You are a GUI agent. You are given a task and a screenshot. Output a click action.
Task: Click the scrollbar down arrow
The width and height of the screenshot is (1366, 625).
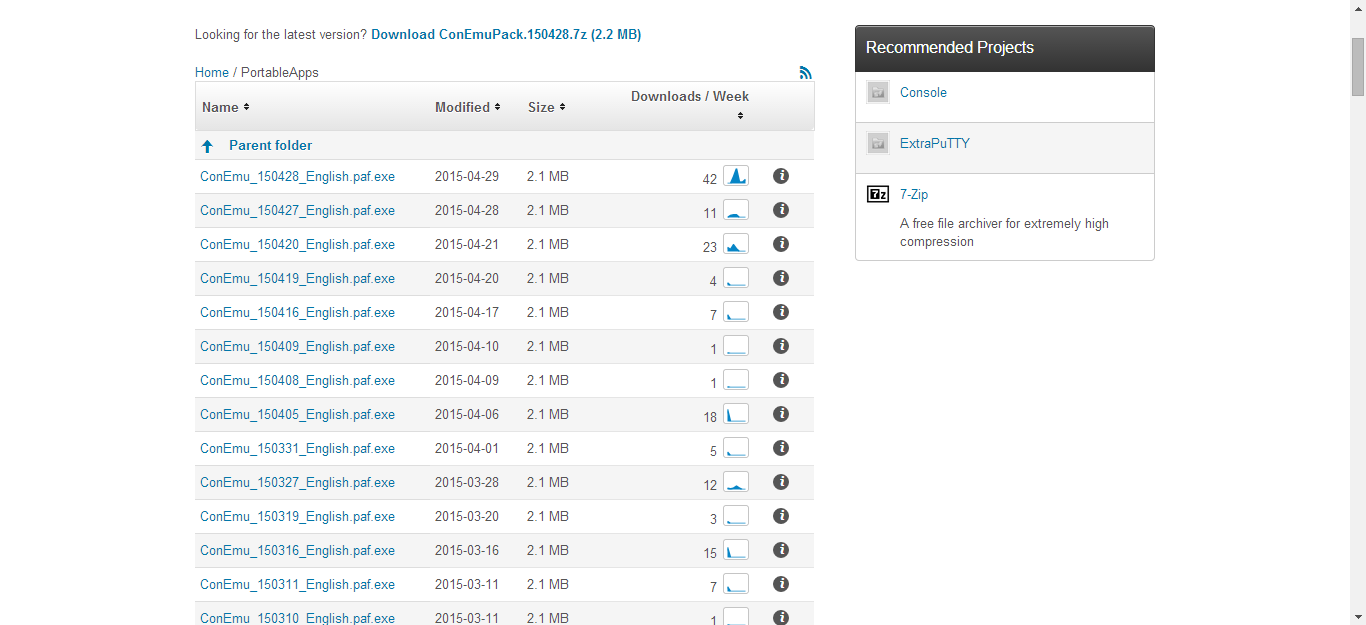tap(1358, 616)
